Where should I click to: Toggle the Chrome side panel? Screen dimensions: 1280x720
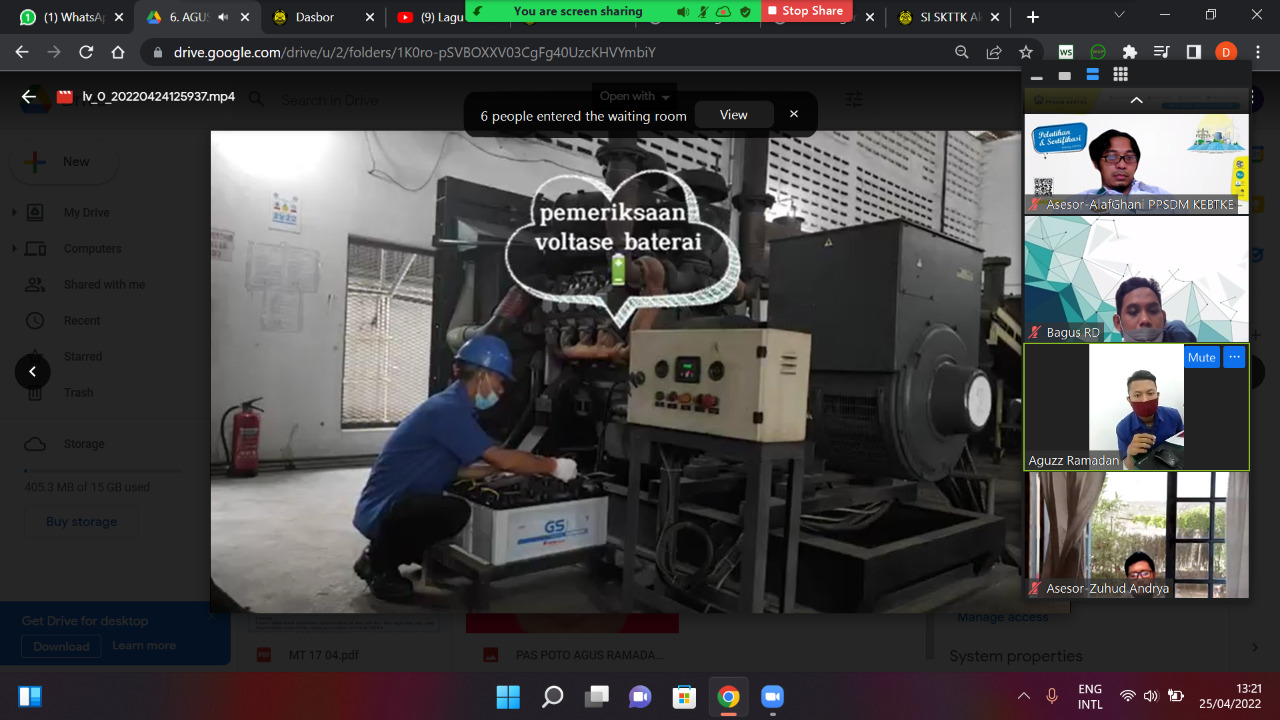pos(1193,52)
